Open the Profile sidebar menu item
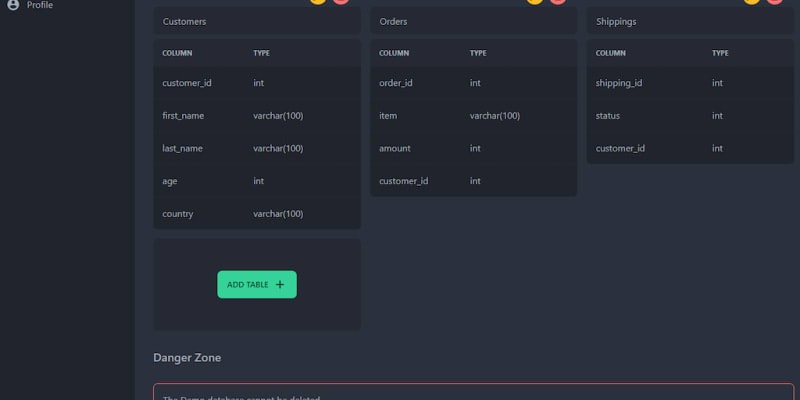 tap(40, 5)
